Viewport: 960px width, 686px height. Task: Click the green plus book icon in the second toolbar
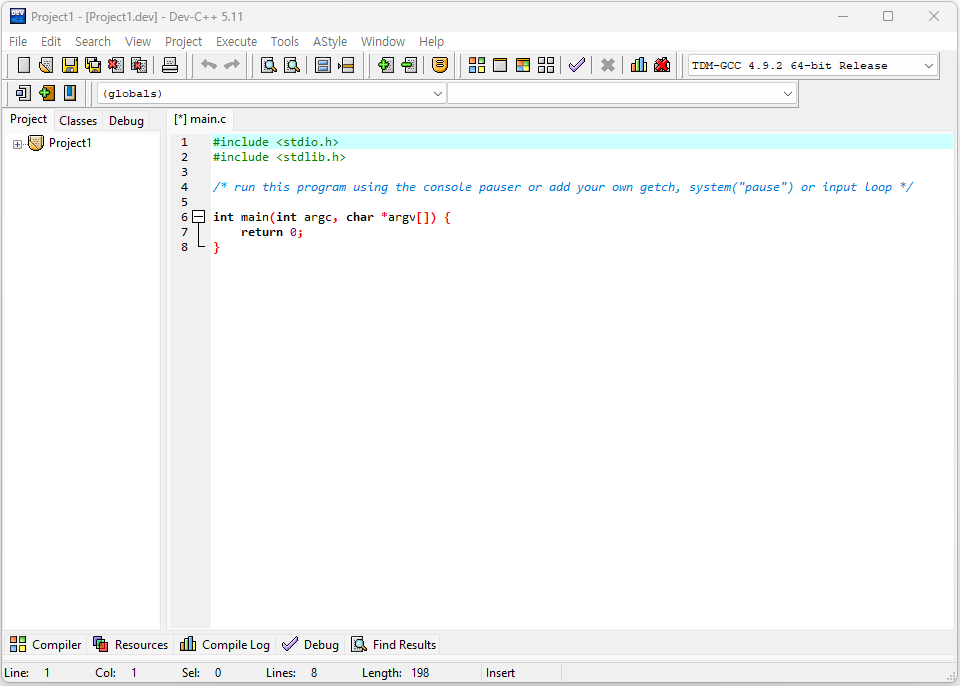tap(47, 93)
